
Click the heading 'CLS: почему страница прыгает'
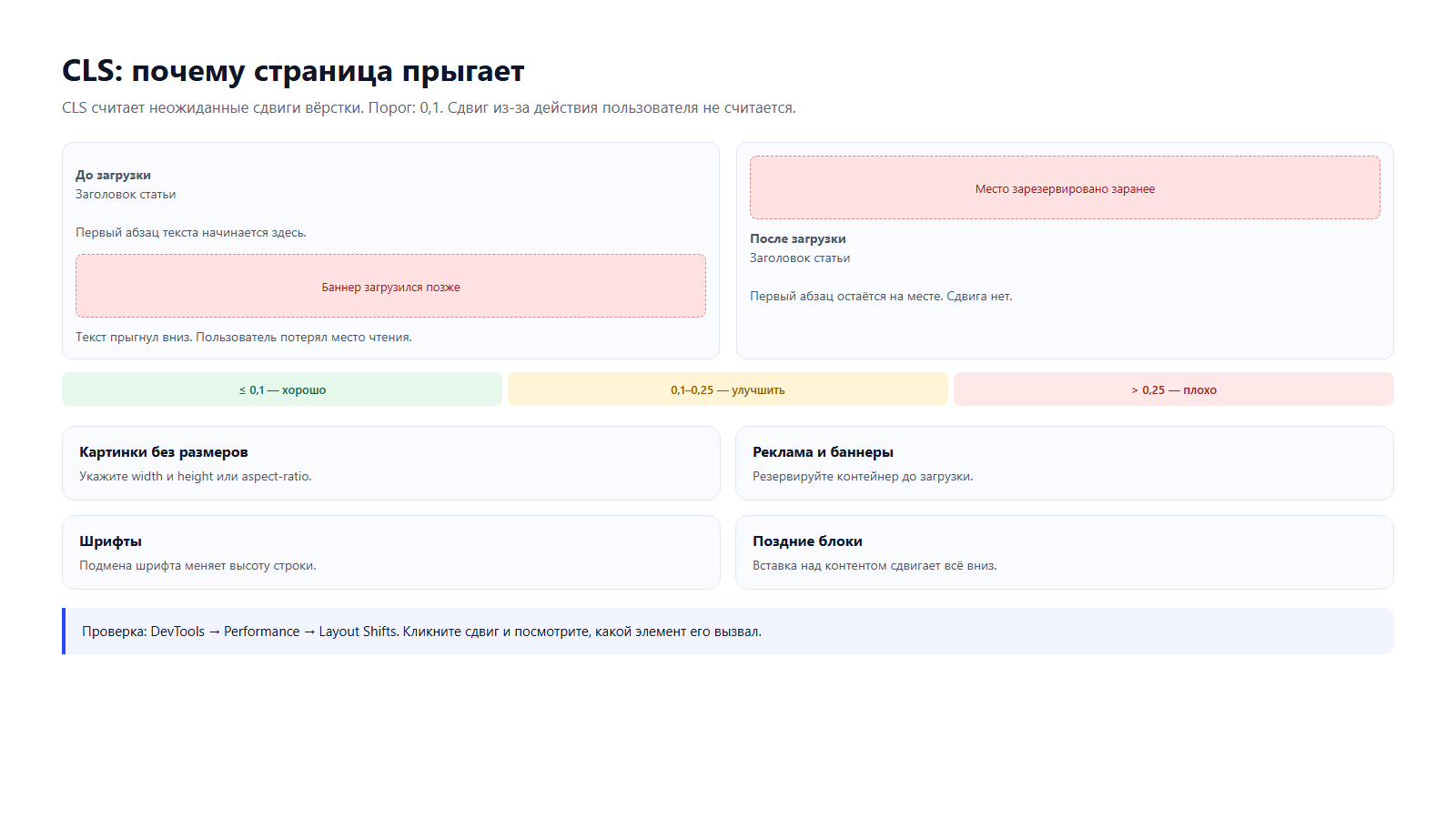click(293, 71)
